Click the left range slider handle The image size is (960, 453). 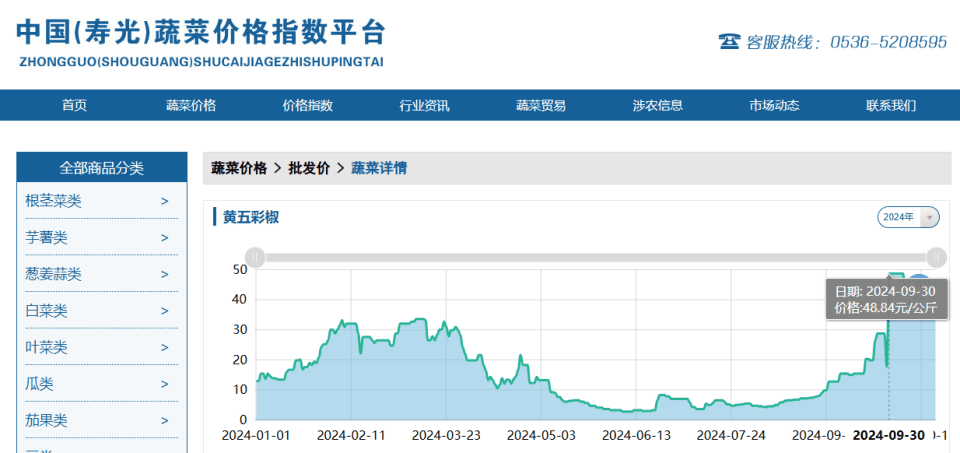[255, 258]
